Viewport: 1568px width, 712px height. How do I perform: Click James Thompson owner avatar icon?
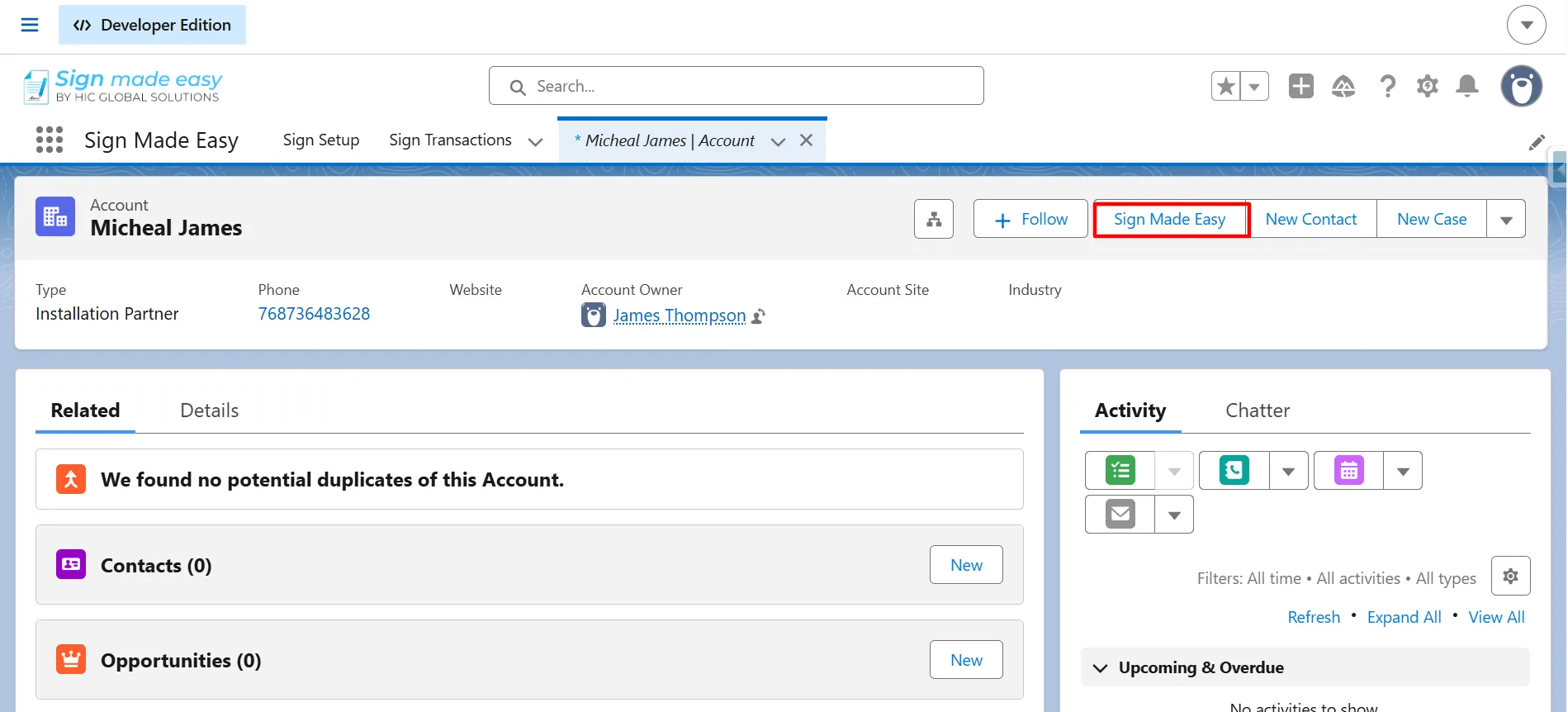point(594,315)
